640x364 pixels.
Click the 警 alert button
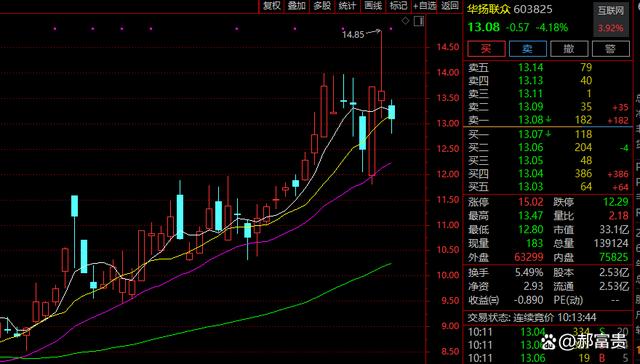[x=611, y=49]
